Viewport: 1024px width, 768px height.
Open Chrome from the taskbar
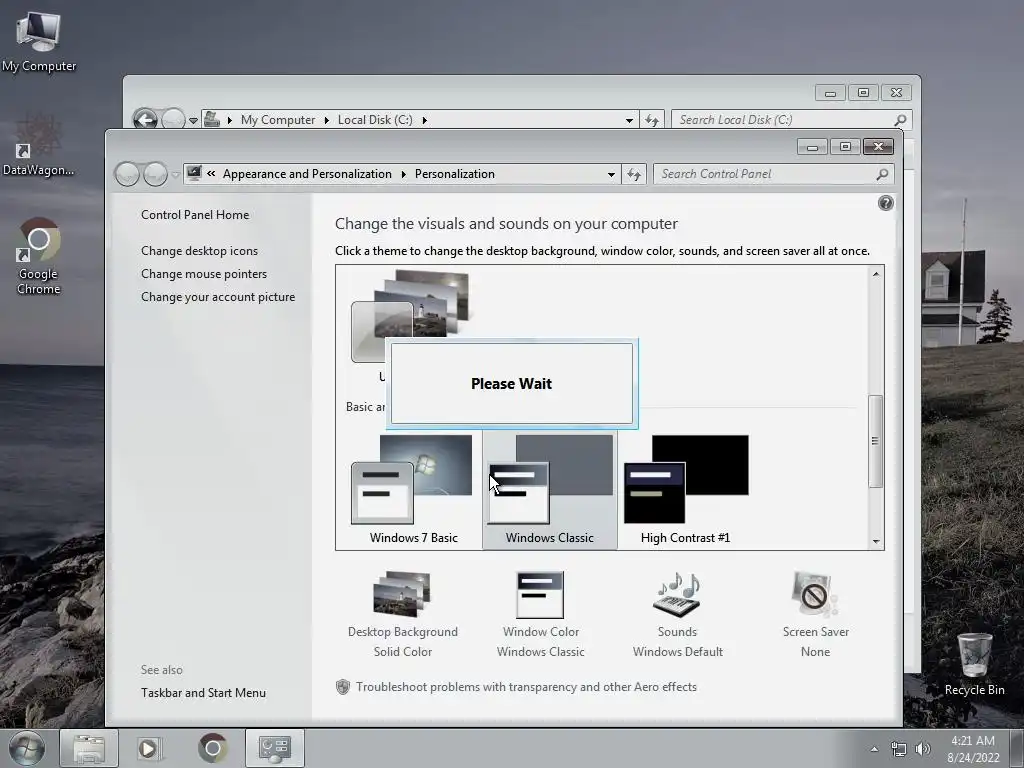(212, 748)
